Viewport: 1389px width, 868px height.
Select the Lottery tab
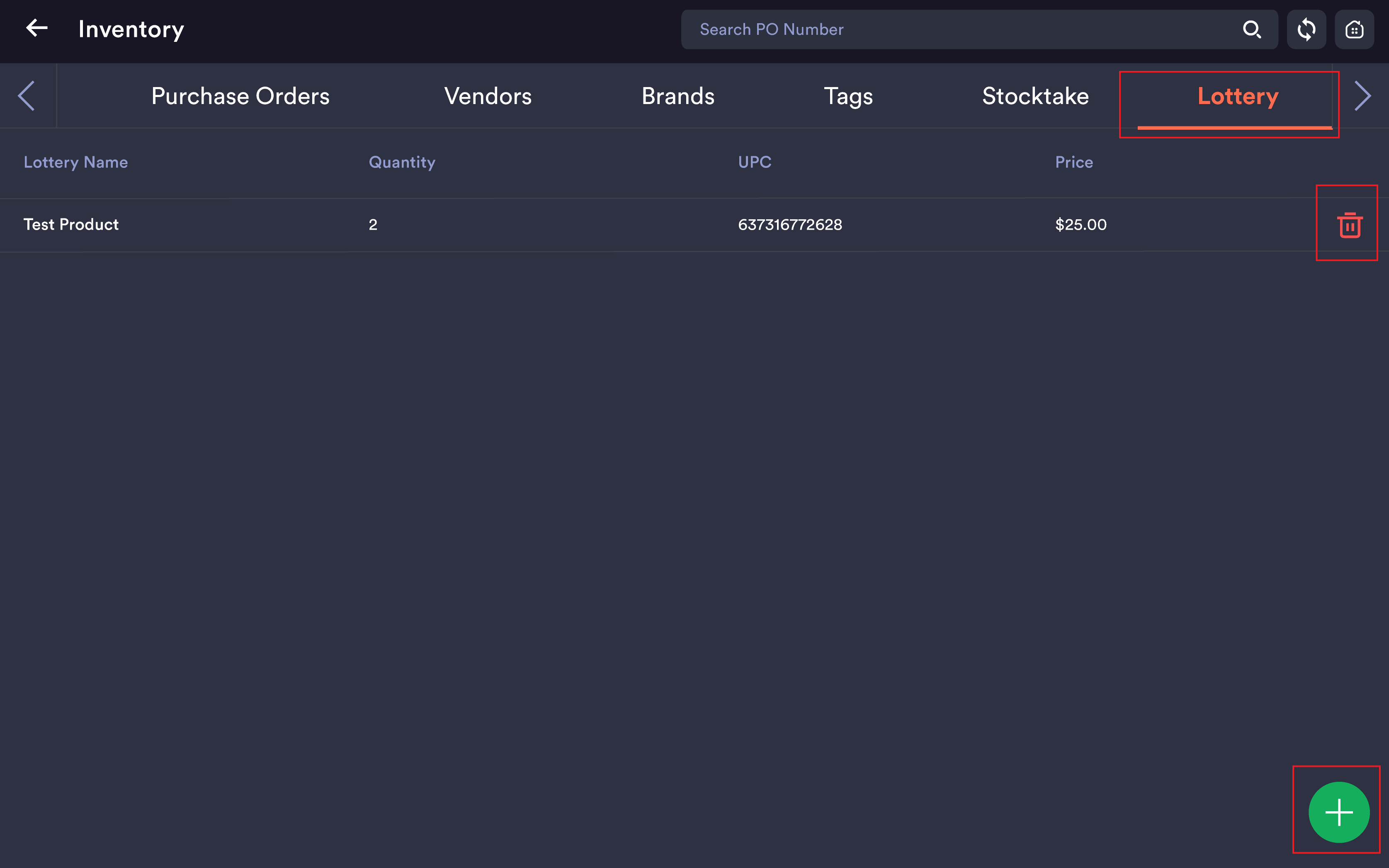point(1238,96)
